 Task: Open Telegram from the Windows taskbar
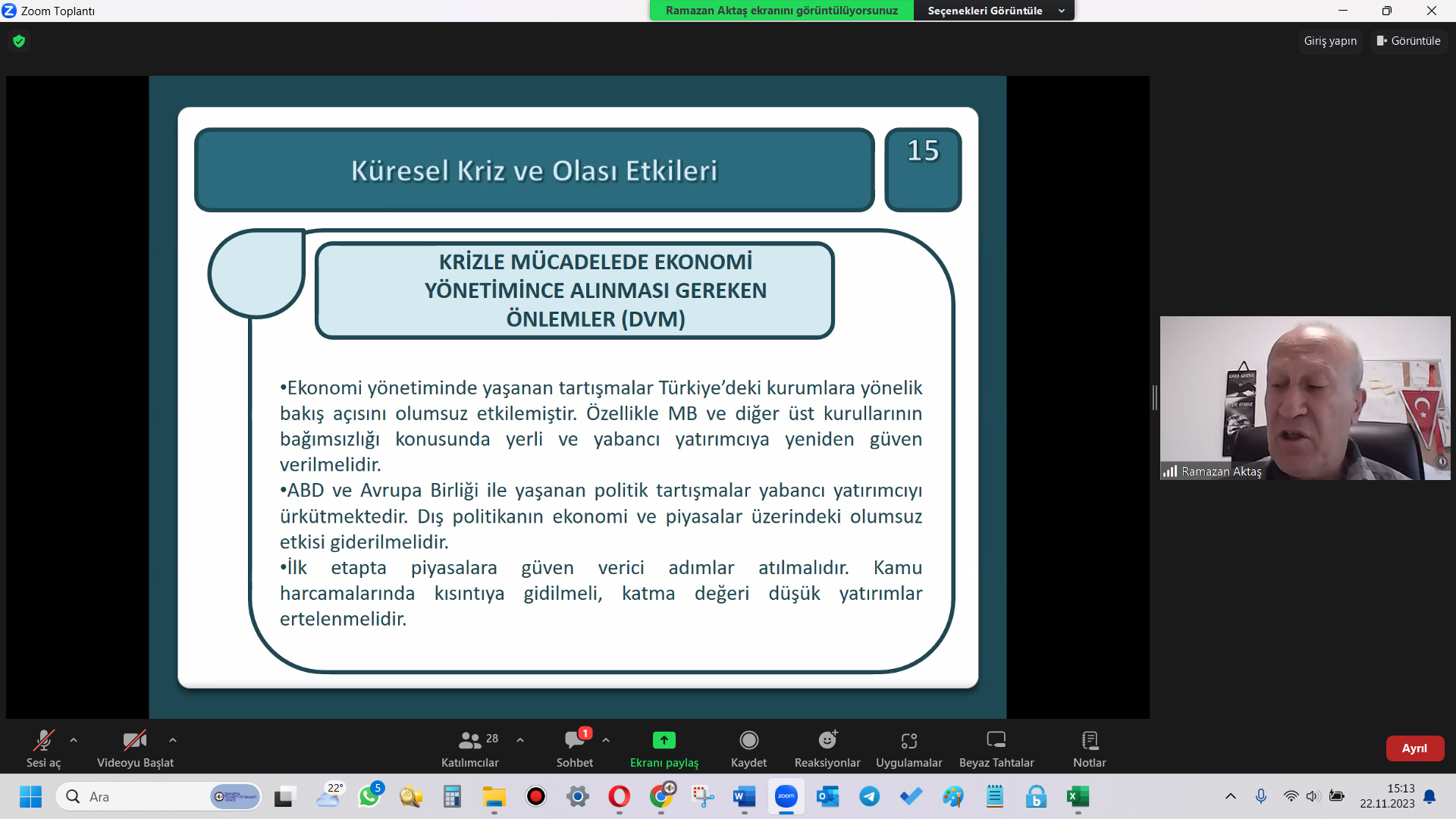tap(869, 796)
